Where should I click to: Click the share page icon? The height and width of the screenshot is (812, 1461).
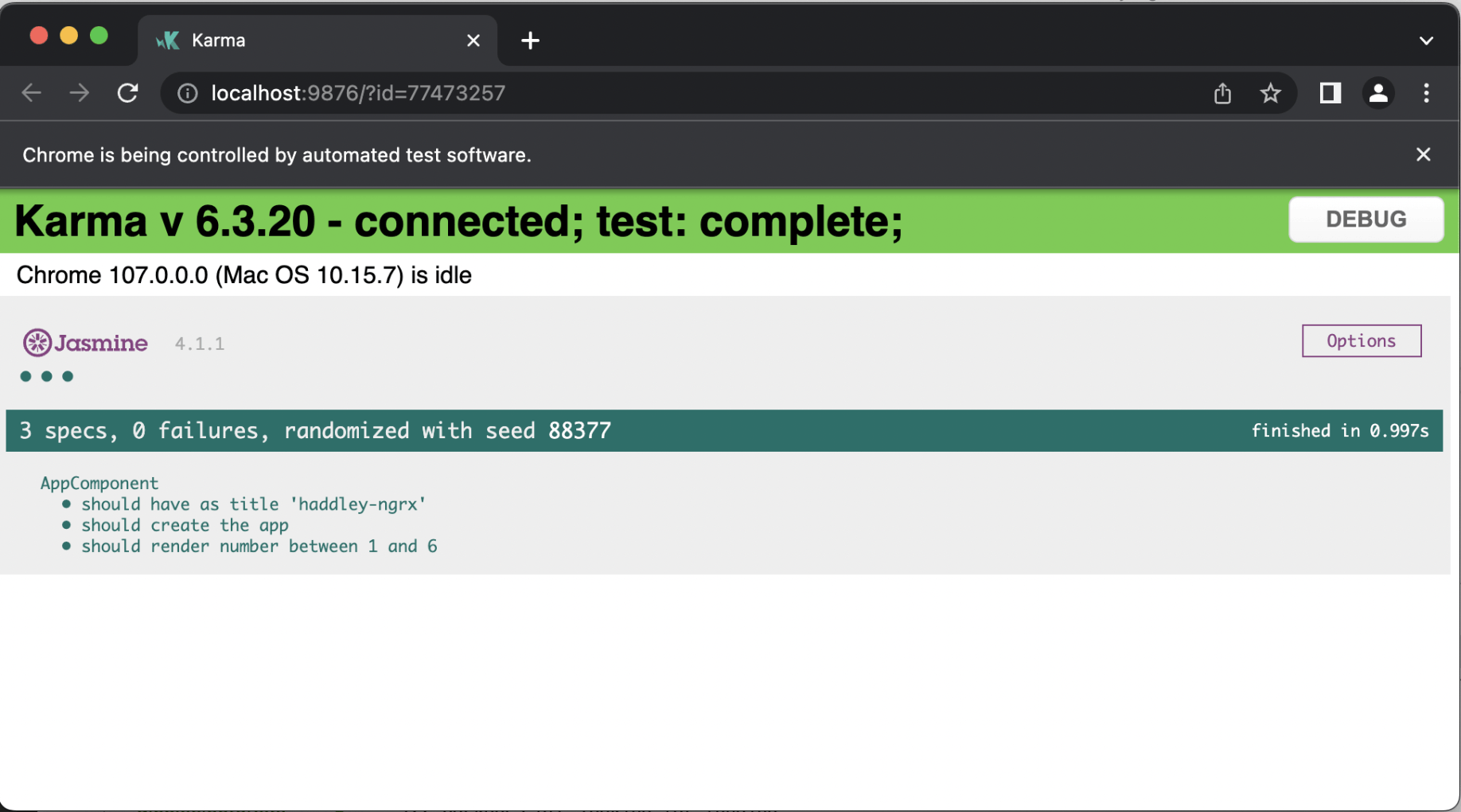[1222, 93]
